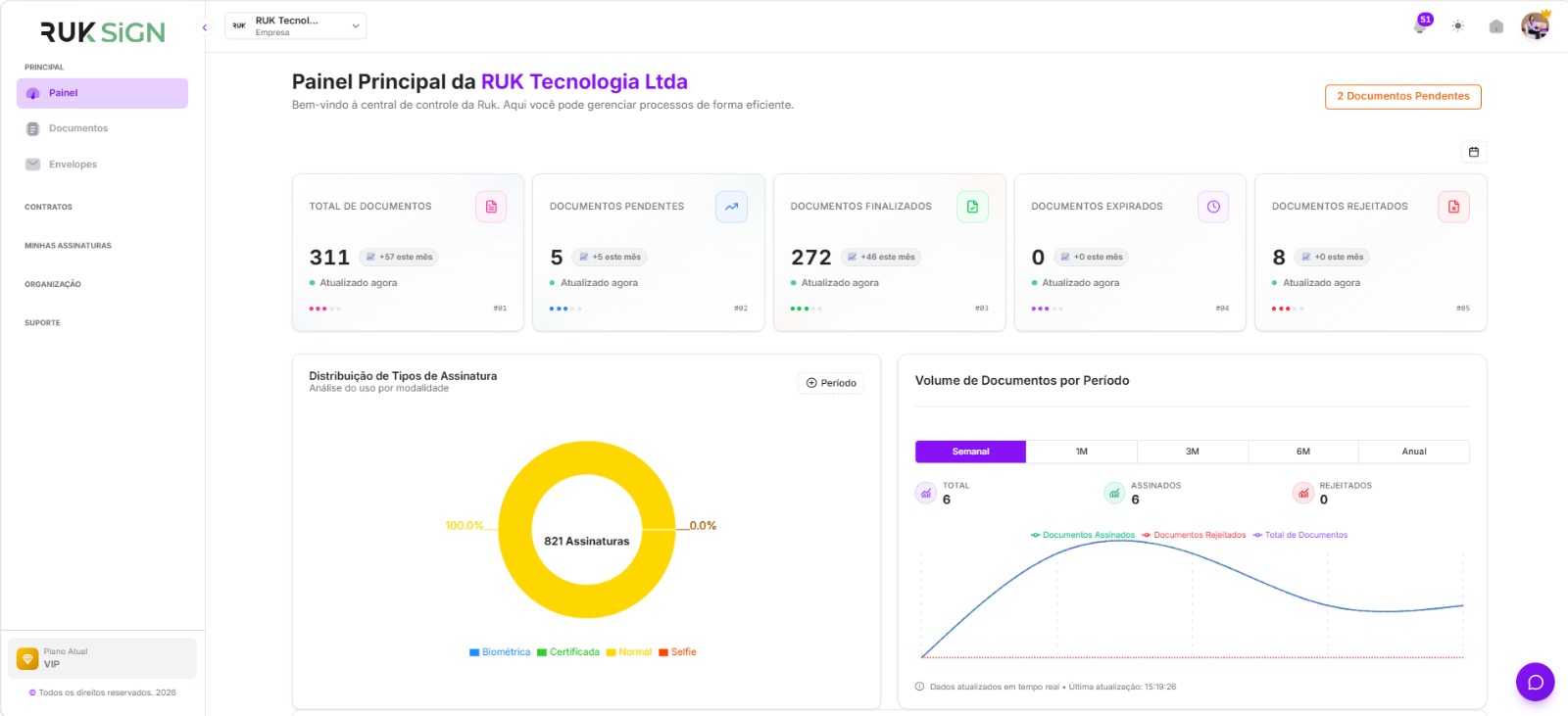Switch to the 1M period tab

click(x=1082, y=452)
